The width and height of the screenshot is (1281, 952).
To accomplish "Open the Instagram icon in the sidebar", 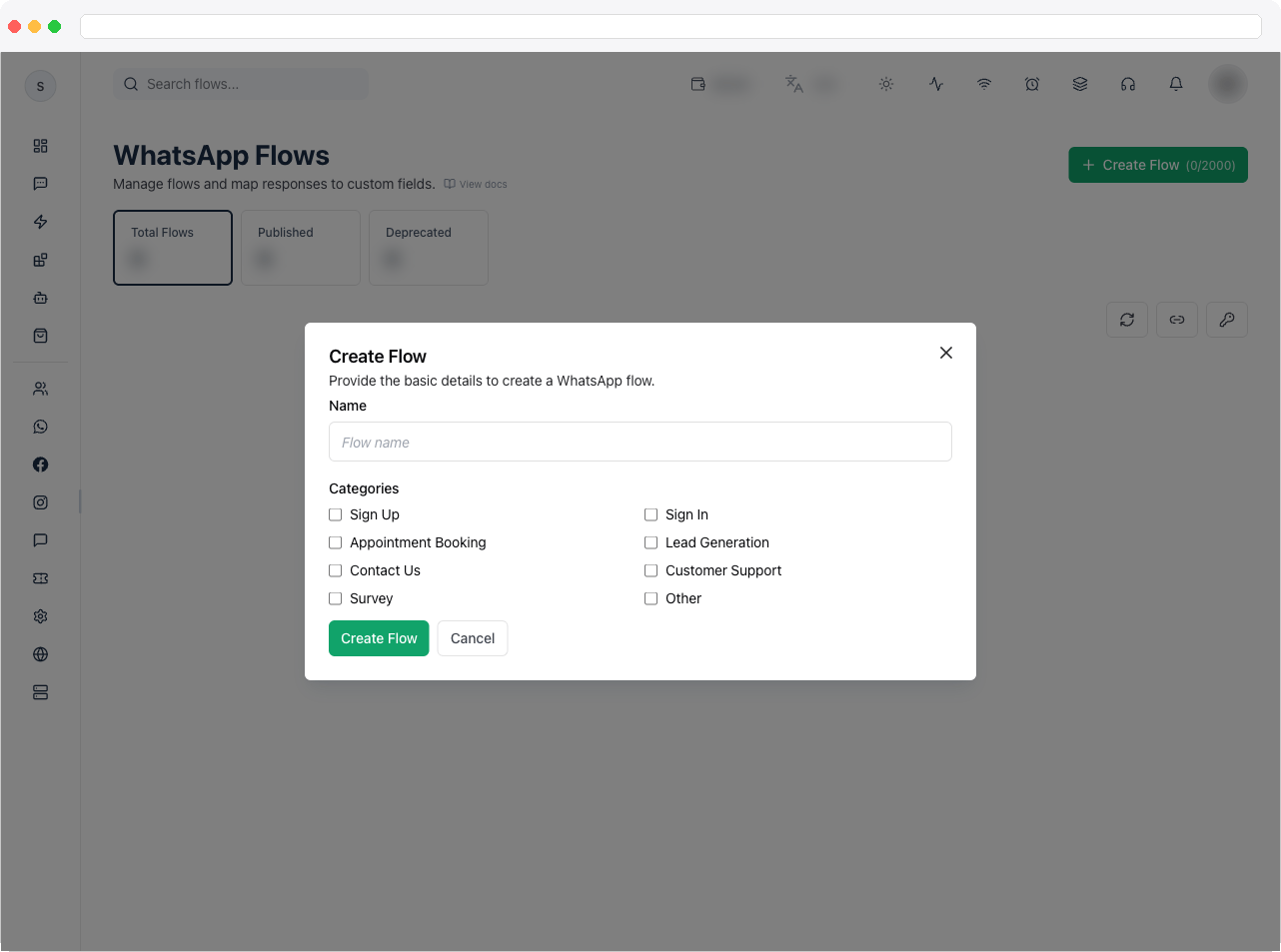I will pos(40,502).
